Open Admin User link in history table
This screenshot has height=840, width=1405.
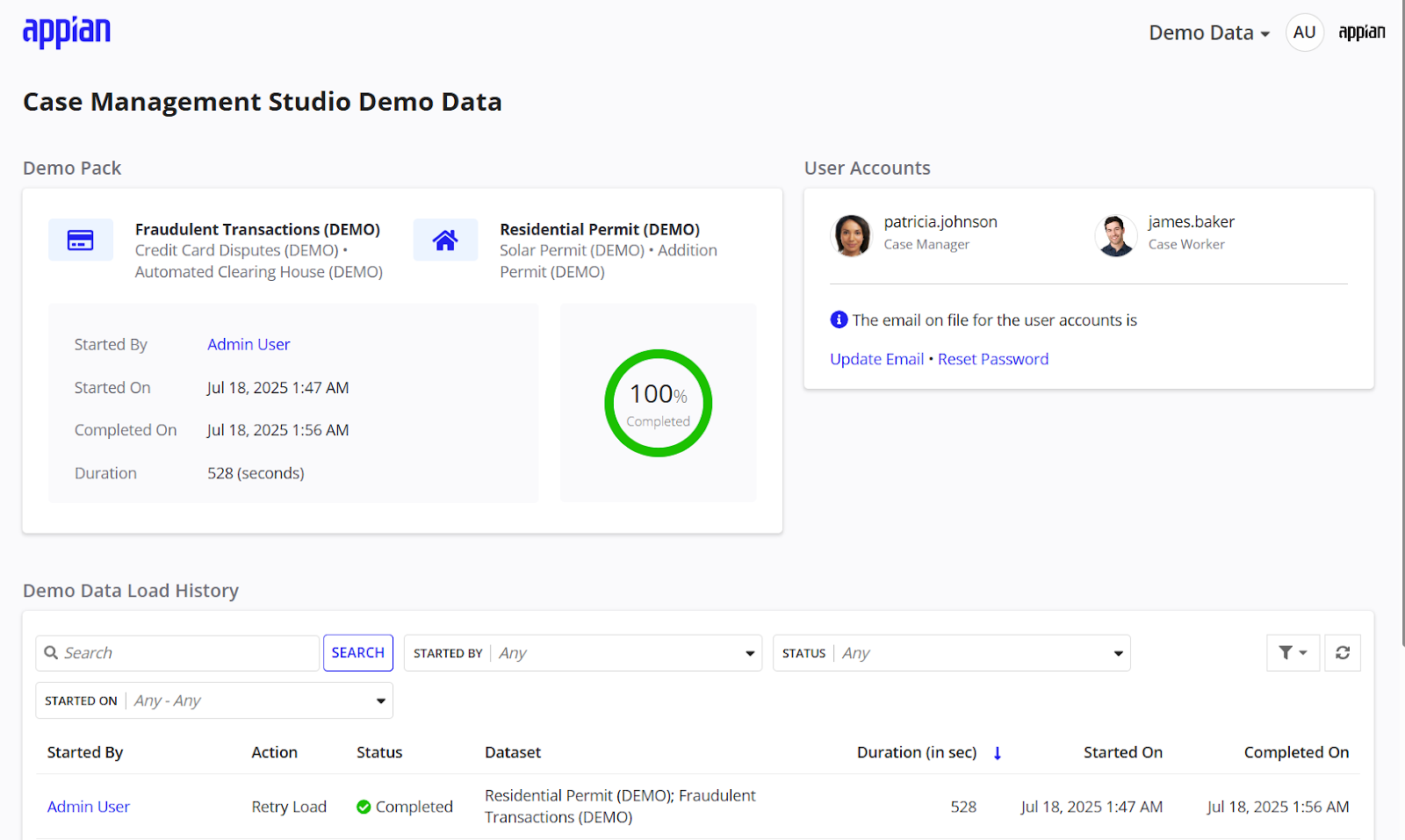(89, 807)
